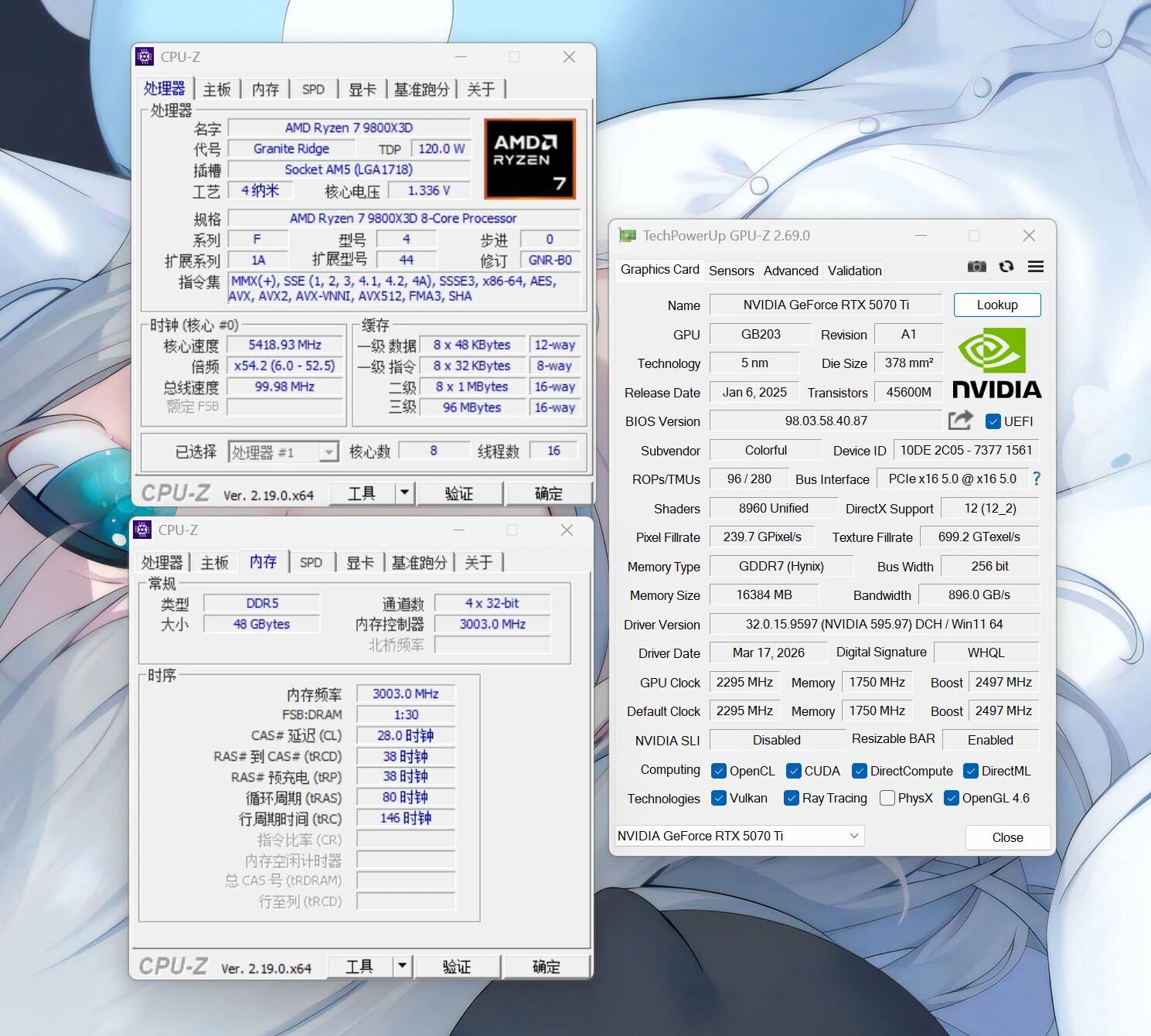Click the GPU-Z screenshot camera icon
This screenshot has width=1151, height=1036.
point(976,267)
